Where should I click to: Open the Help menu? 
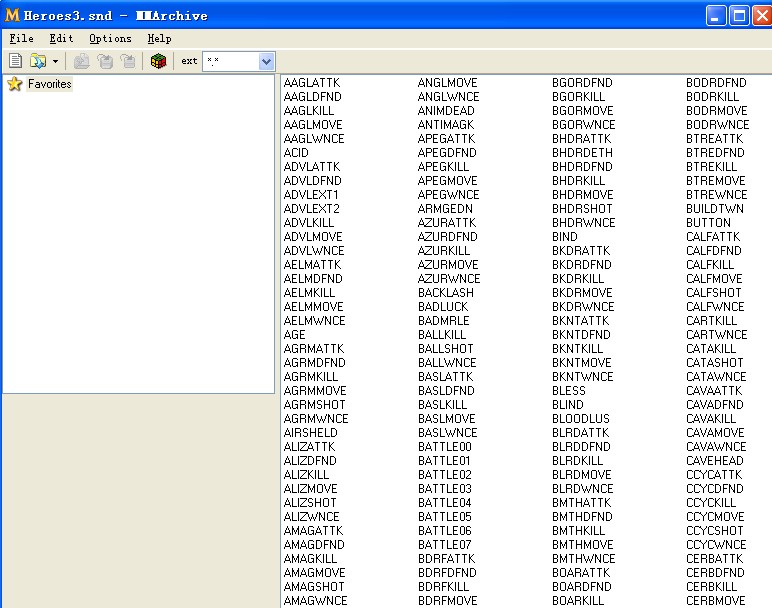[x=160, y=38]
